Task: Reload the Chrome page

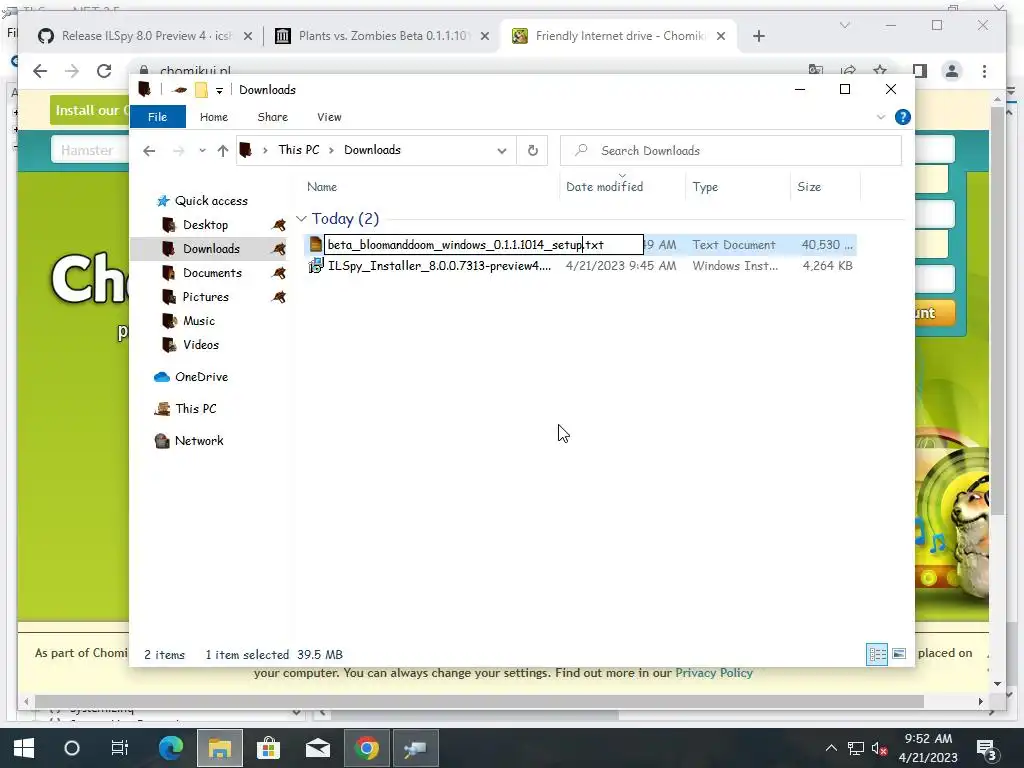Action: tap(104, 71)
